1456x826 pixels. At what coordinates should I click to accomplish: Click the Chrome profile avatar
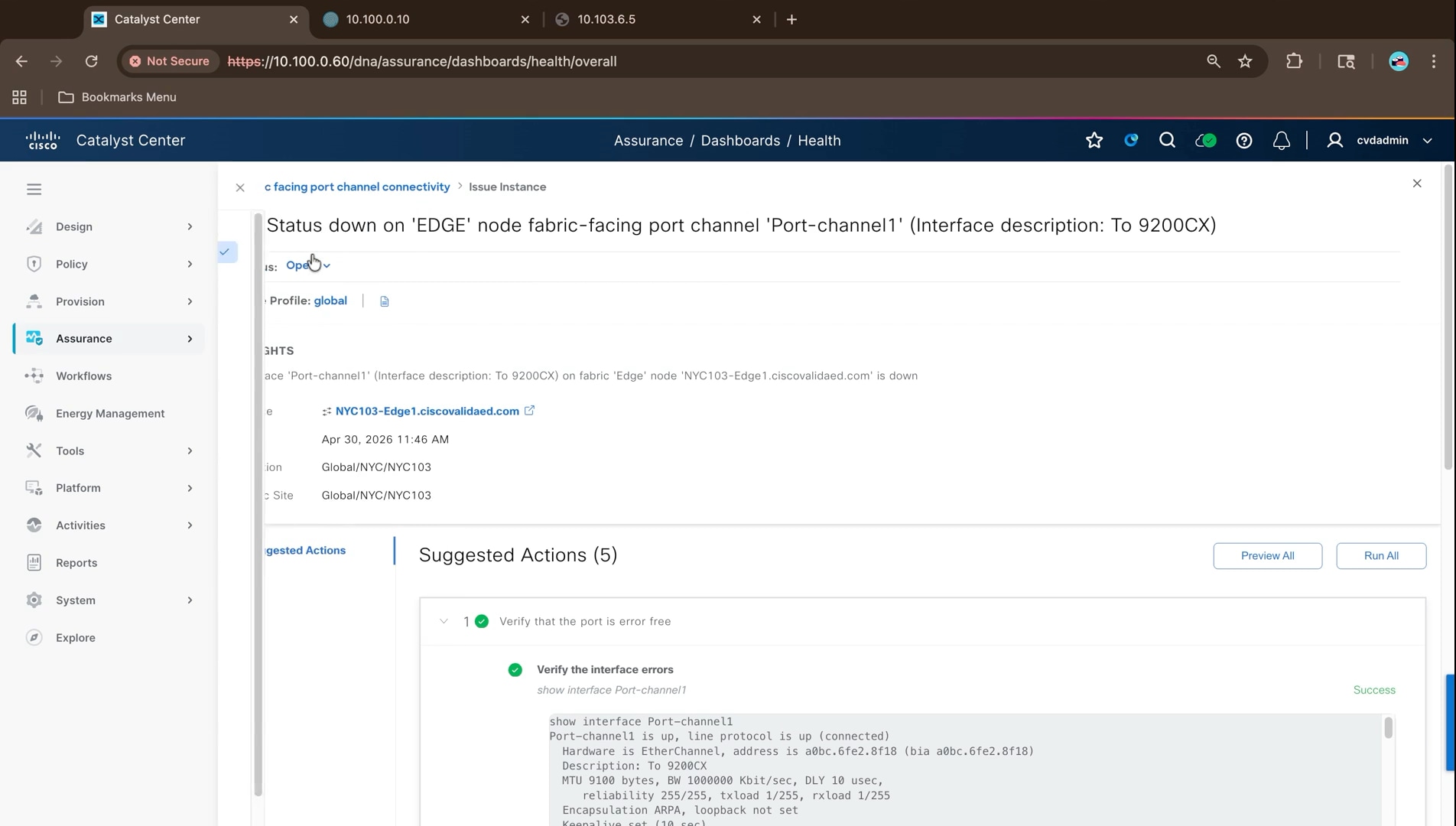point(1399,61)
